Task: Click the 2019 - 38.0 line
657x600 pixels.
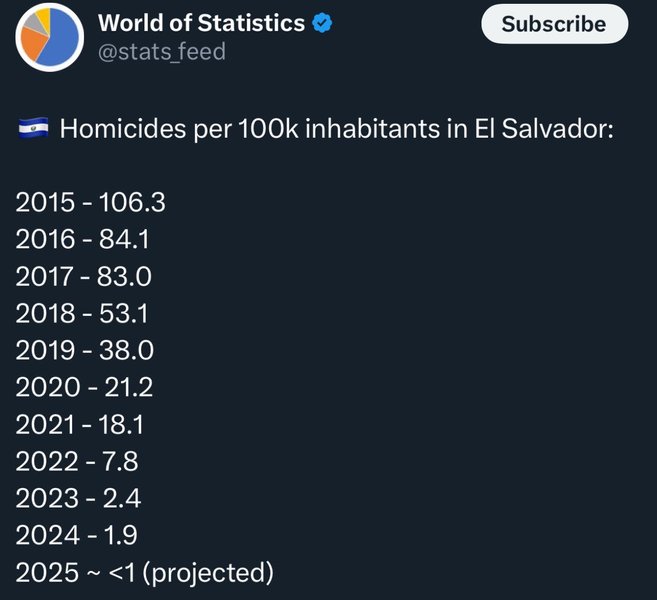Action: pos(85,350)
